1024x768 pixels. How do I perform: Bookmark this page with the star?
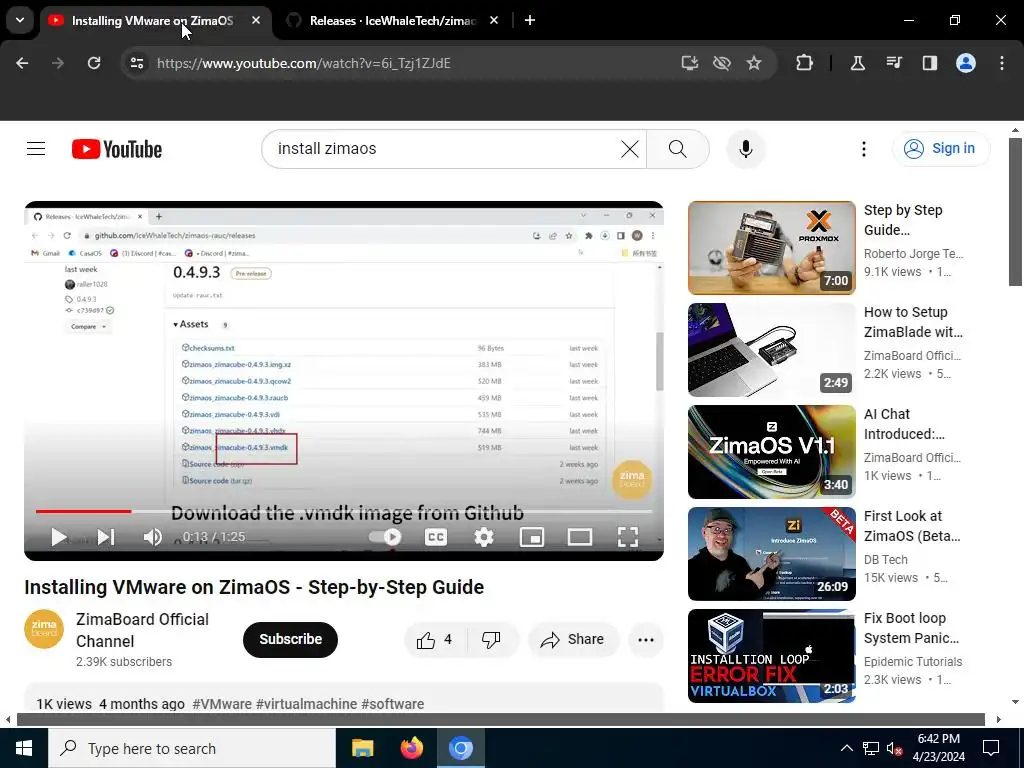point(754,63)
